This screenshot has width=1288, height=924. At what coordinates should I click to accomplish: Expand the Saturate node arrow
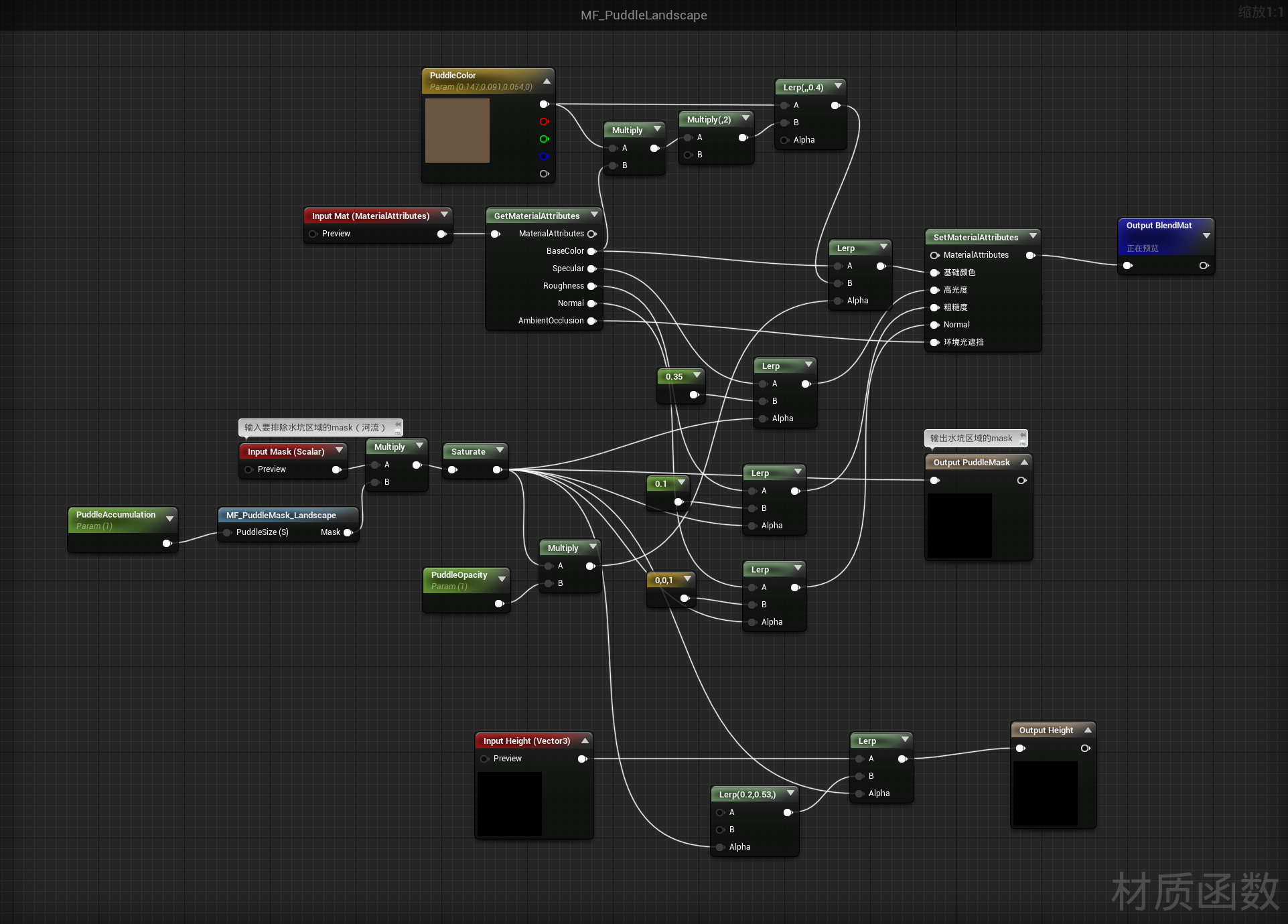pos(500,451)
